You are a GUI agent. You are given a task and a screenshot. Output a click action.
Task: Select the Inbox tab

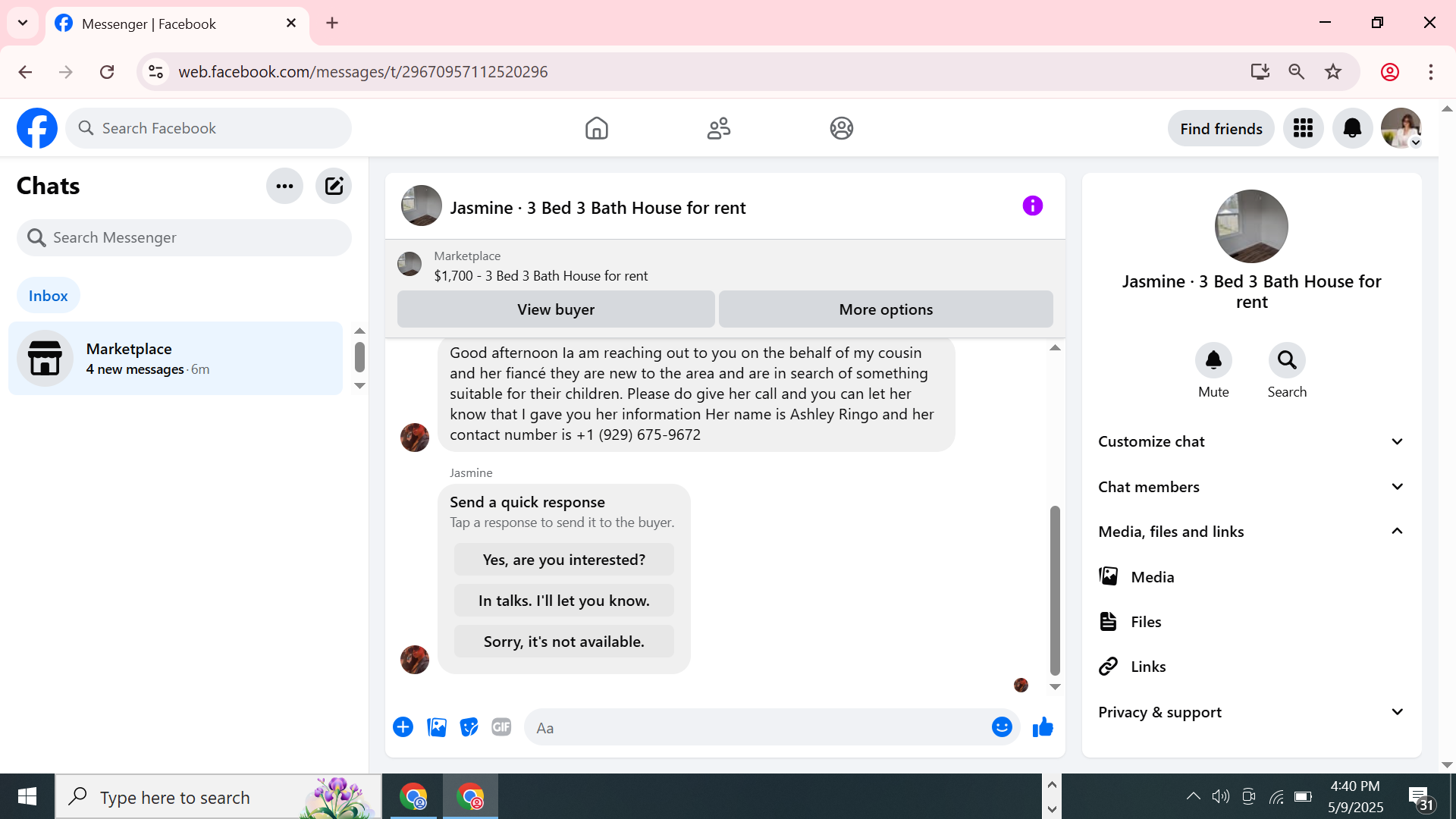pos(49,296)
